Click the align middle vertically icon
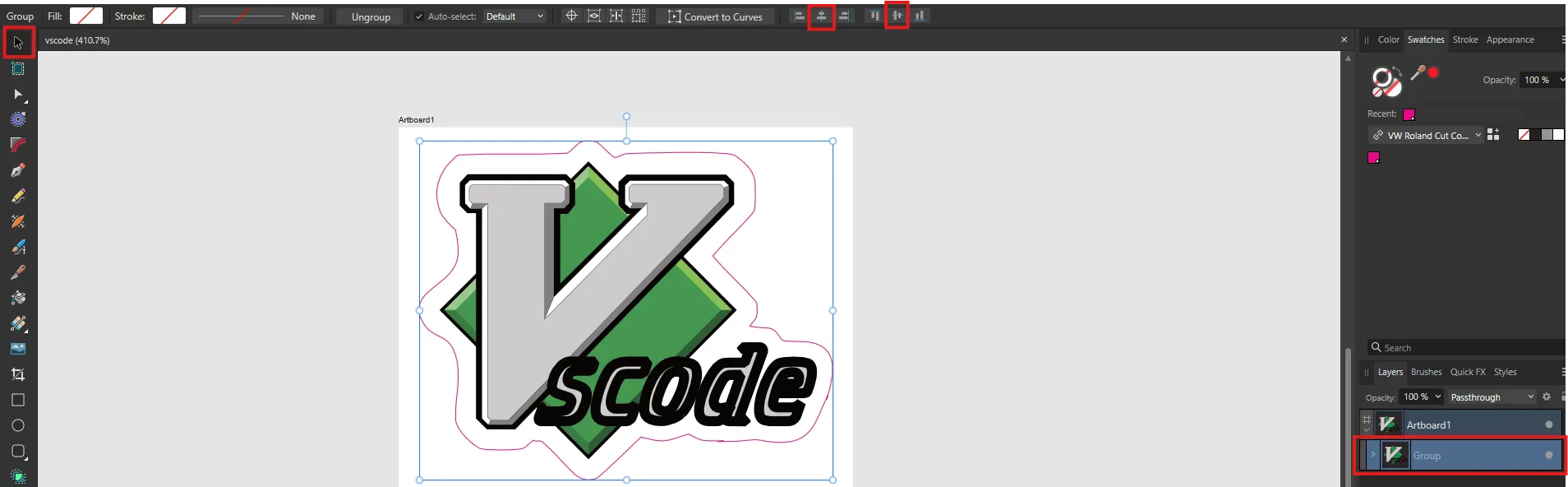This screenshot has height=487, width=1568. [897, 16]
